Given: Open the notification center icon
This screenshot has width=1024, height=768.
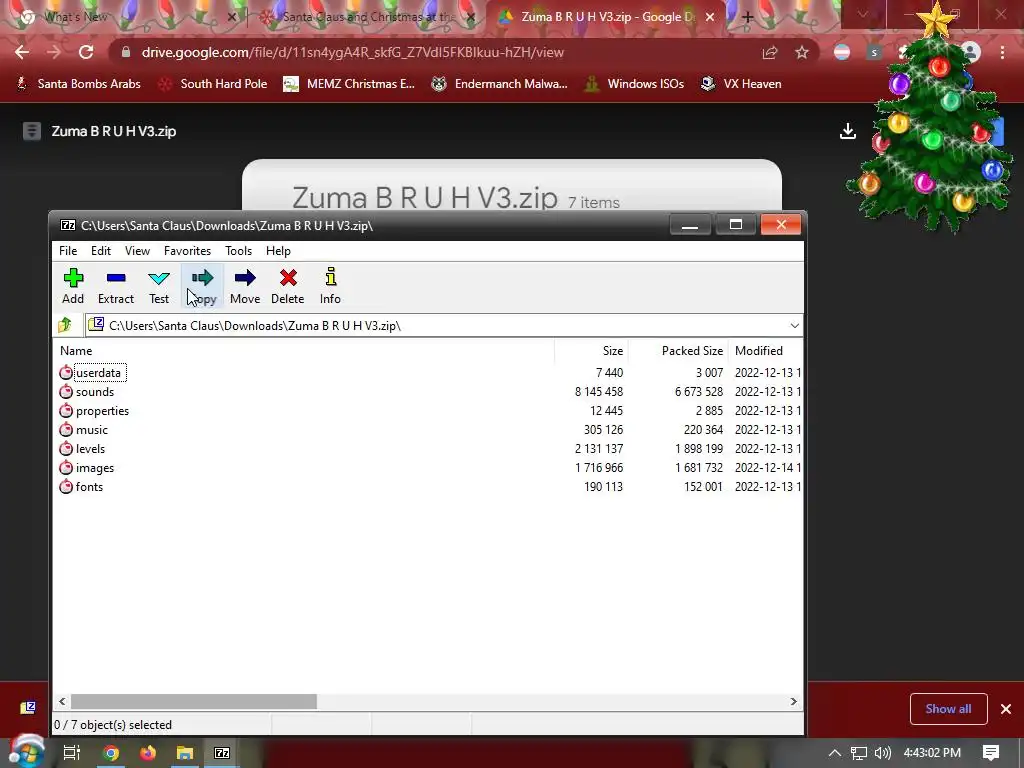Looking at the screenshot, I should point(991,753).
